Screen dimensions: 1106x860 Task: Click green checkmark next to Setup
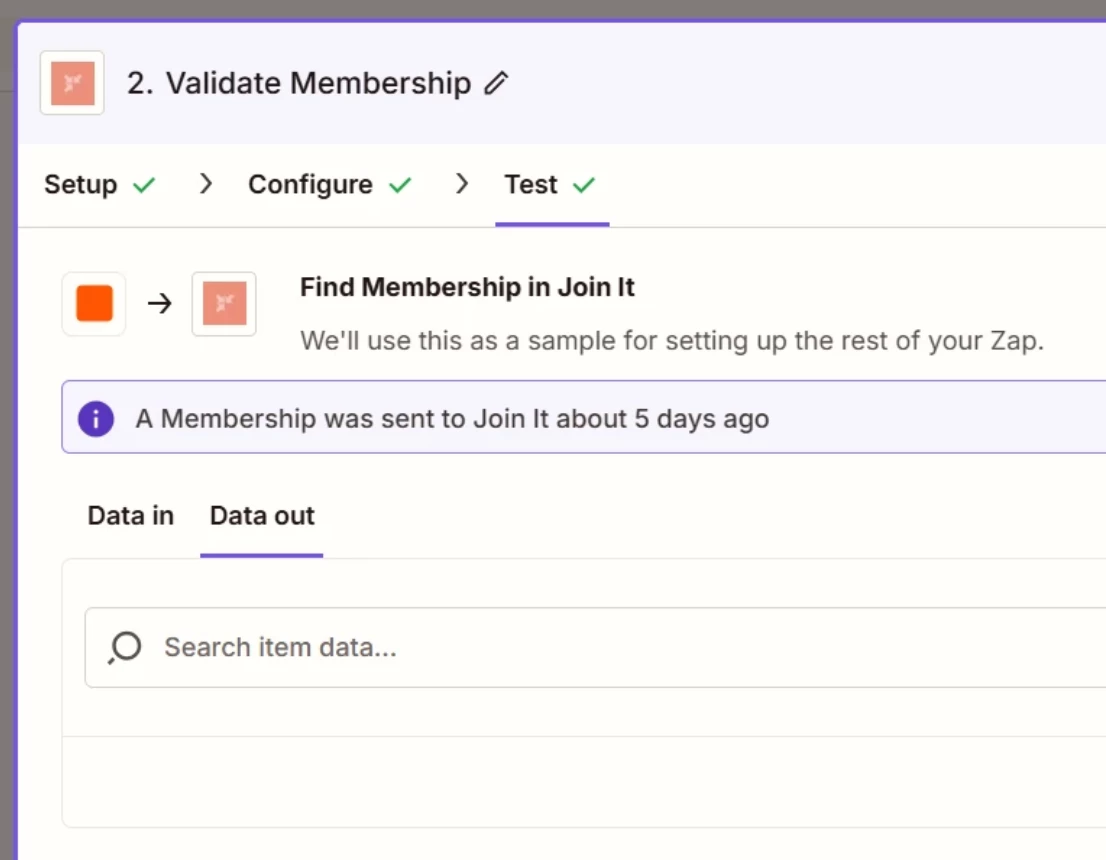coord(145,185)
